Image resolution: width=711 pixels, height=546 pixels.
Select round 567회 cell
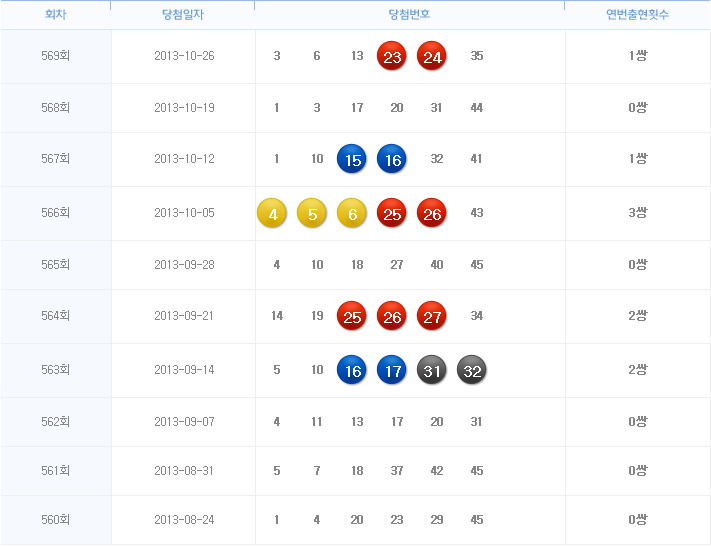[x=55, y=159]
